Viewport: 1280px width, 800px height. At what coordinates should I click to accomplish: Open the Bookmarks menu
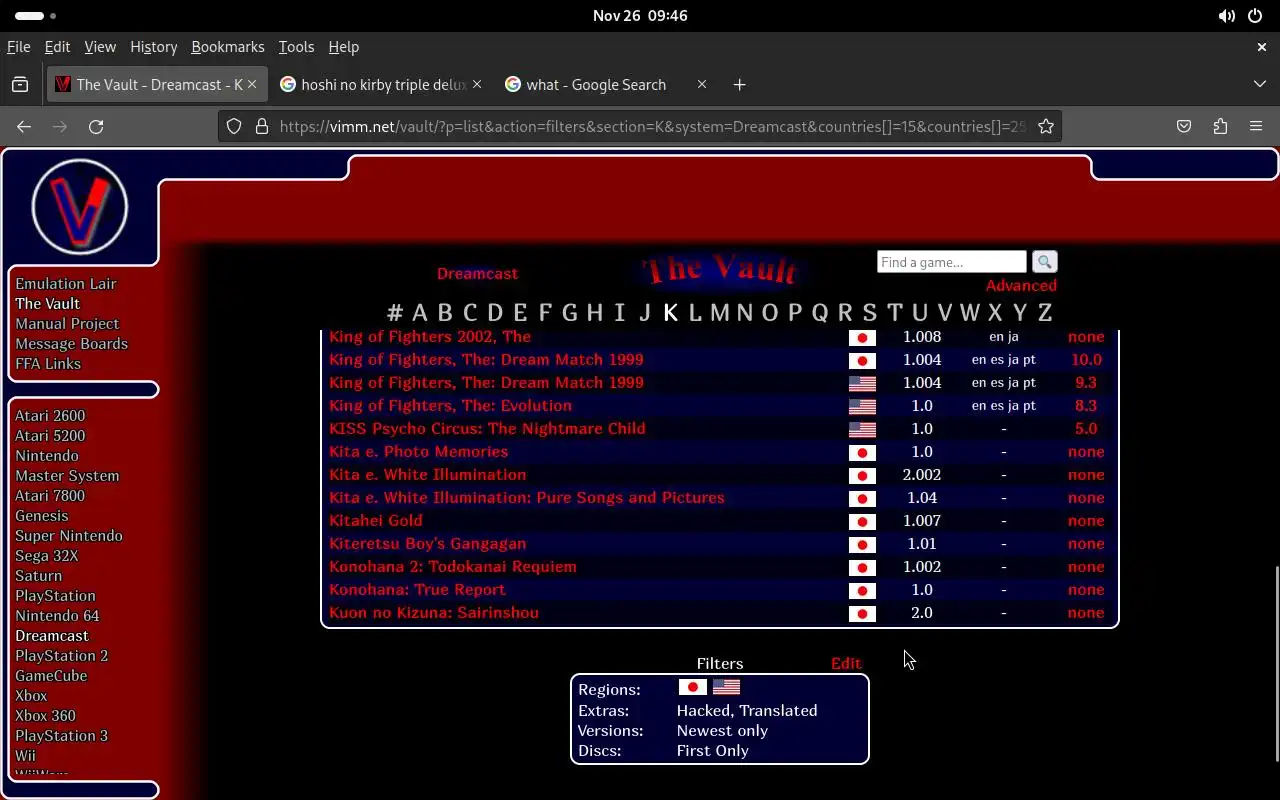pos(228,47)
